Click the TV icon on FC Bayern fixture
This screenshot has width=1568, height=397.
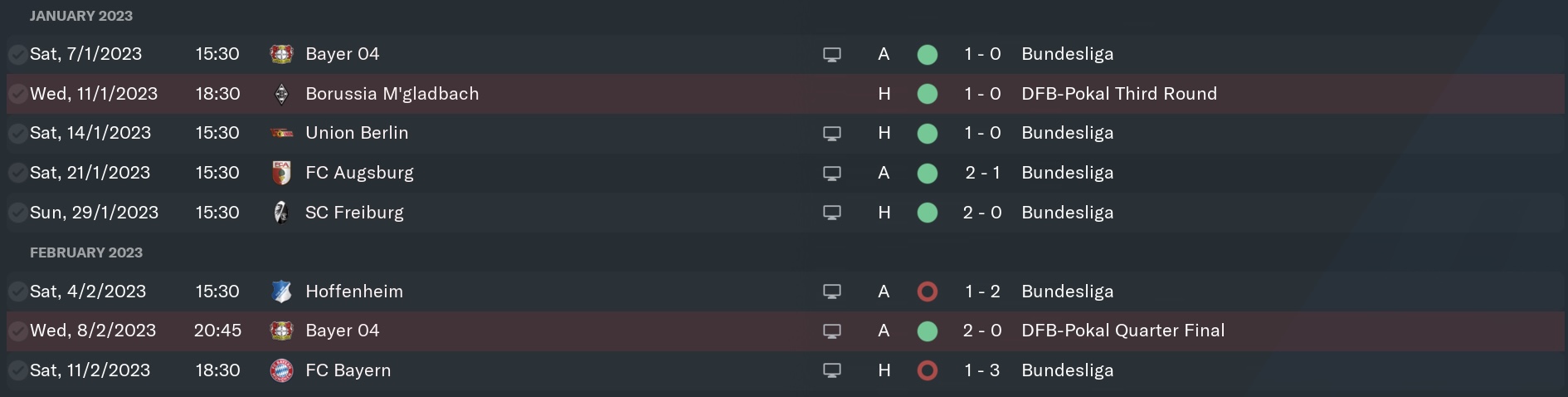point(832,370)
